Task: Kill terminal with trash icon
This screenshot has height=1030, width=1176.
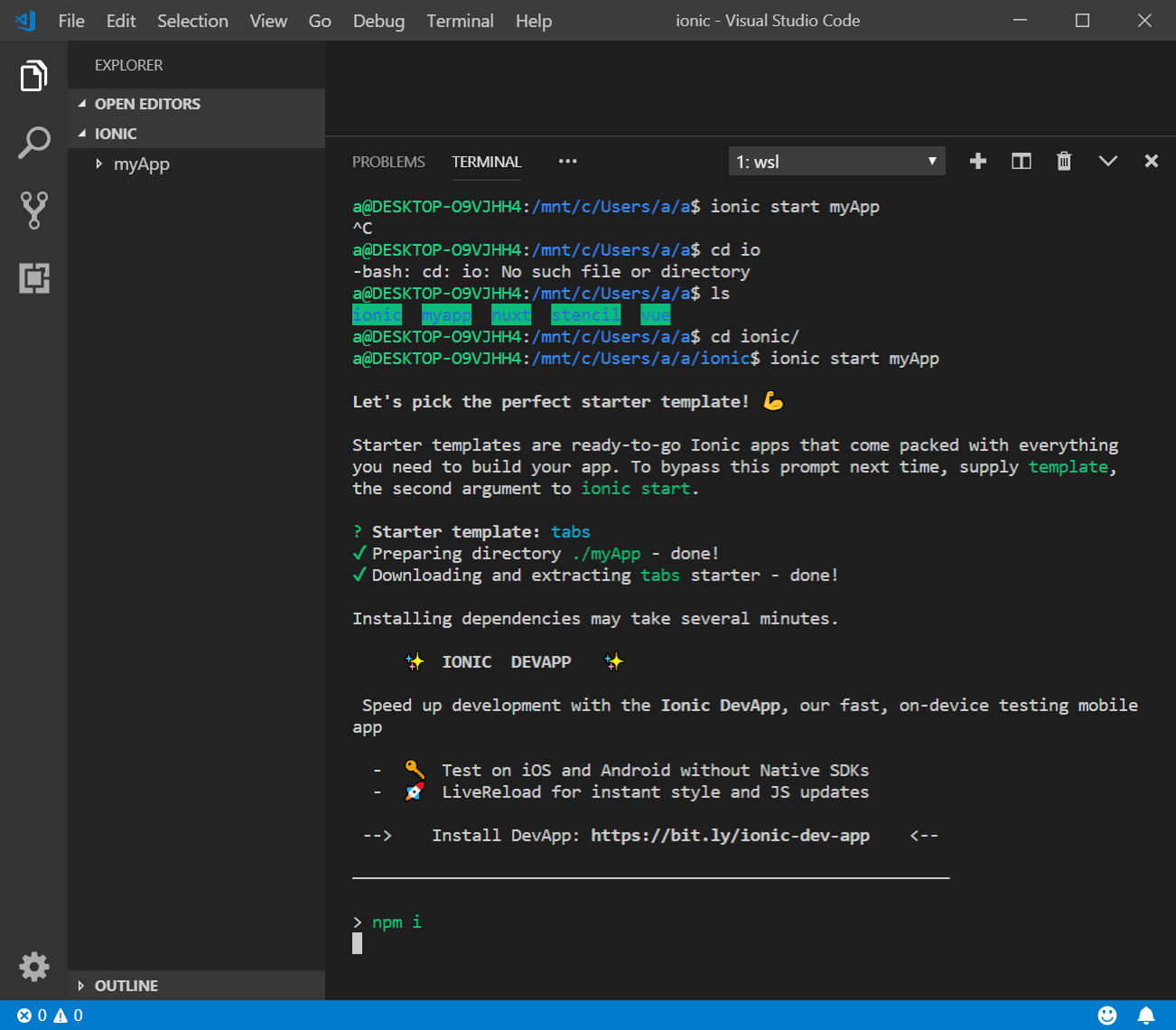Action: tap(1064, 162)
